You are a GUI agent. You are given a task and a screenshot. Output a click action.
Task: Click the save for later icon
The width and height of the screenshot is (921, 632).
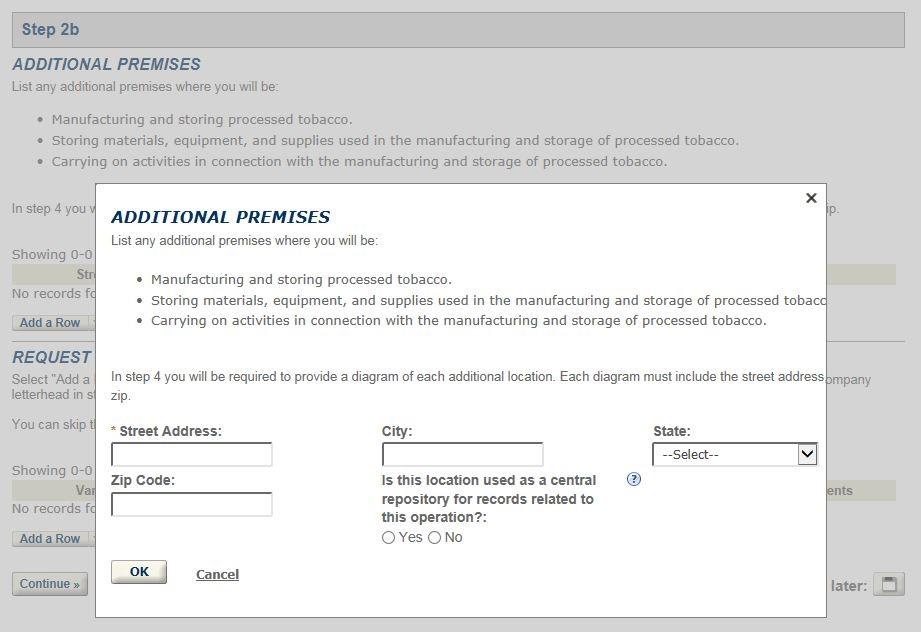pyautogui.click(x=888, y=584)
